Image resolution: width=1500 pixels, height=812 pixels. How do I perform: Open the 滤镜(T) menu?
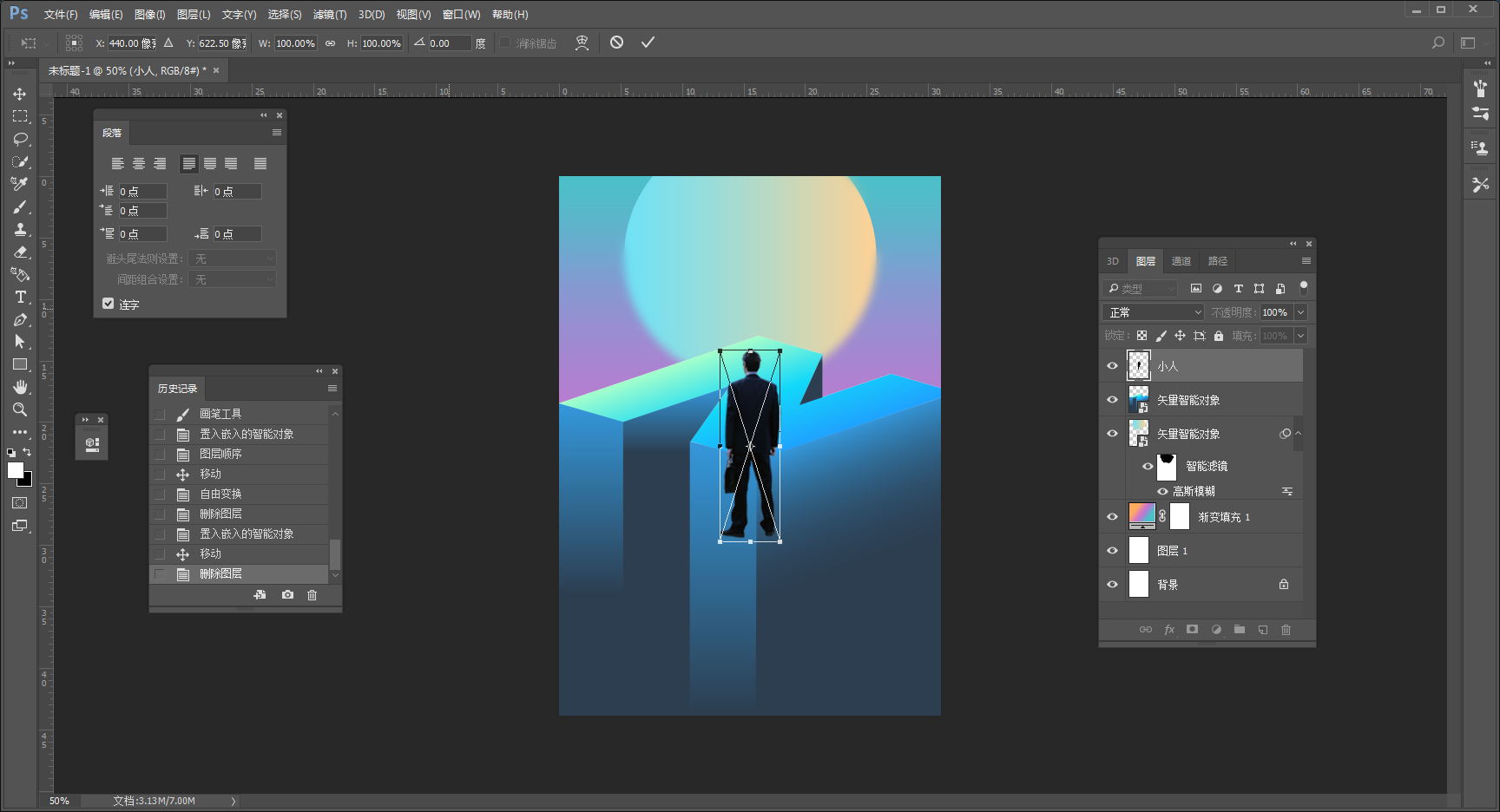tap(329, 15)
